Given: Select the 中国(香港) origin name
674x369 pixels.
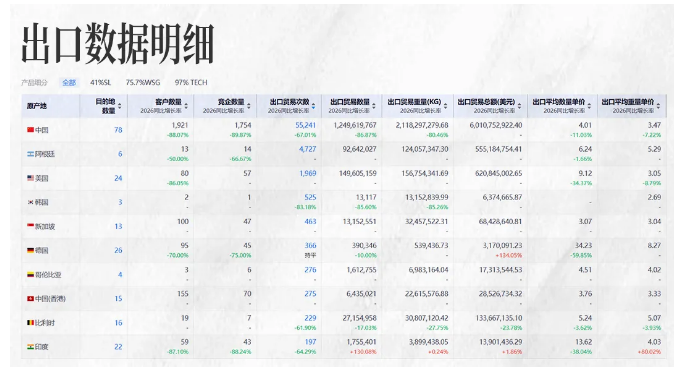Looking at the screenshot, I should pyautogui.click(x=50, y=298).
